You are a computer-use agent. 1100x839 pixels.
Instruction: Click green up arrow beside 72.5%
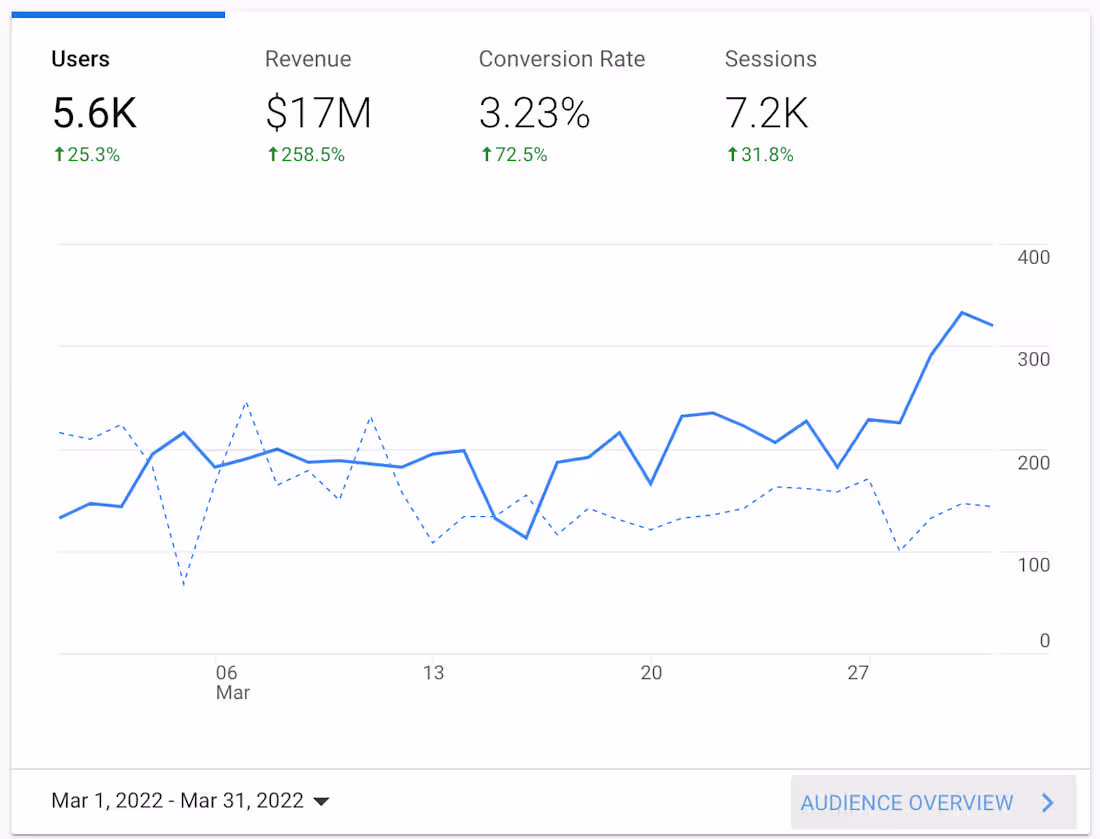tap(486, 154)
